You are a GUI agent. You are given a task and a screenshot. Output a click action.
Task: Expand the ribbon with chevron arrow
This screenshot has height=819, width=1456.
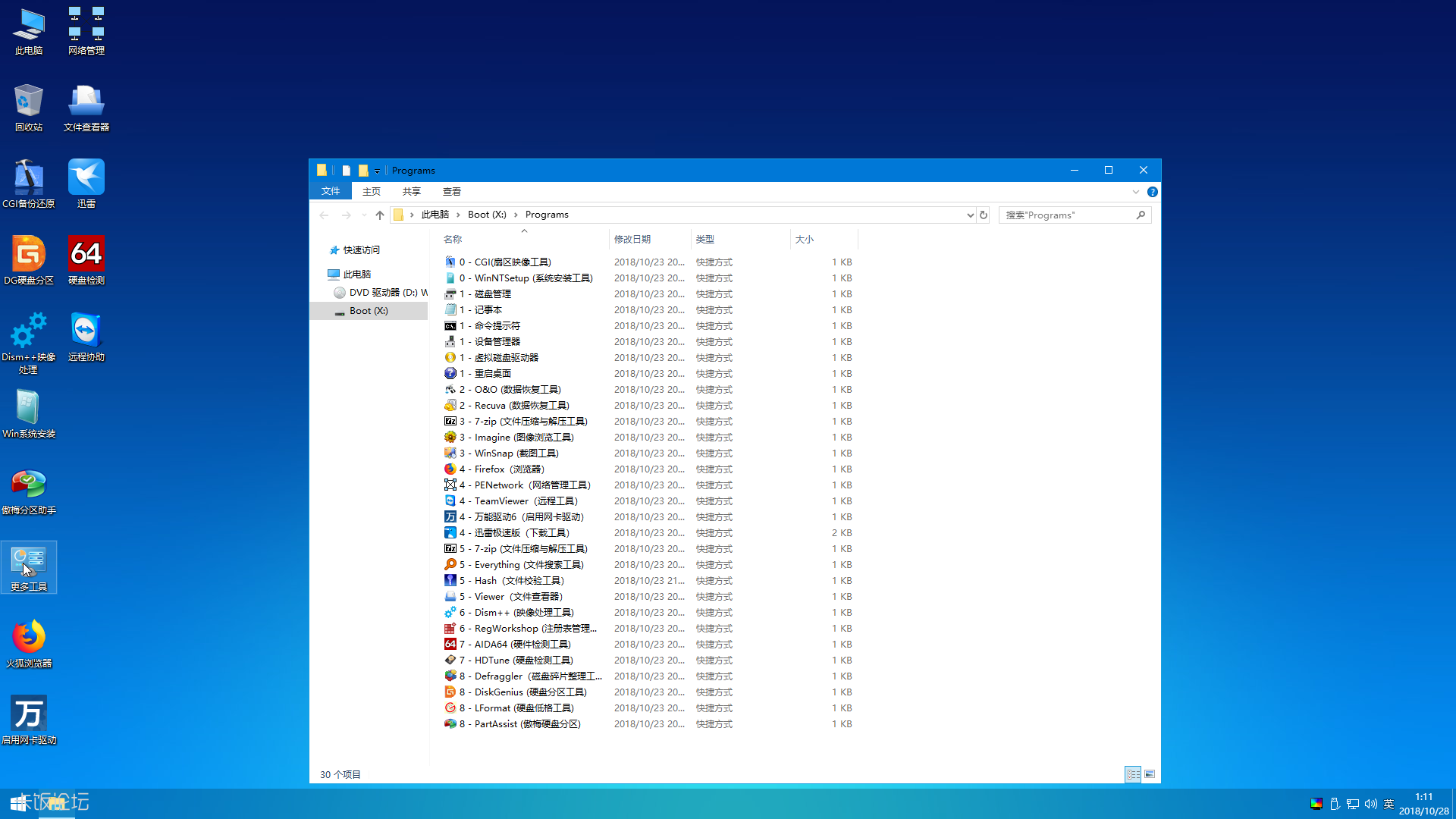tap(1136, 192)
